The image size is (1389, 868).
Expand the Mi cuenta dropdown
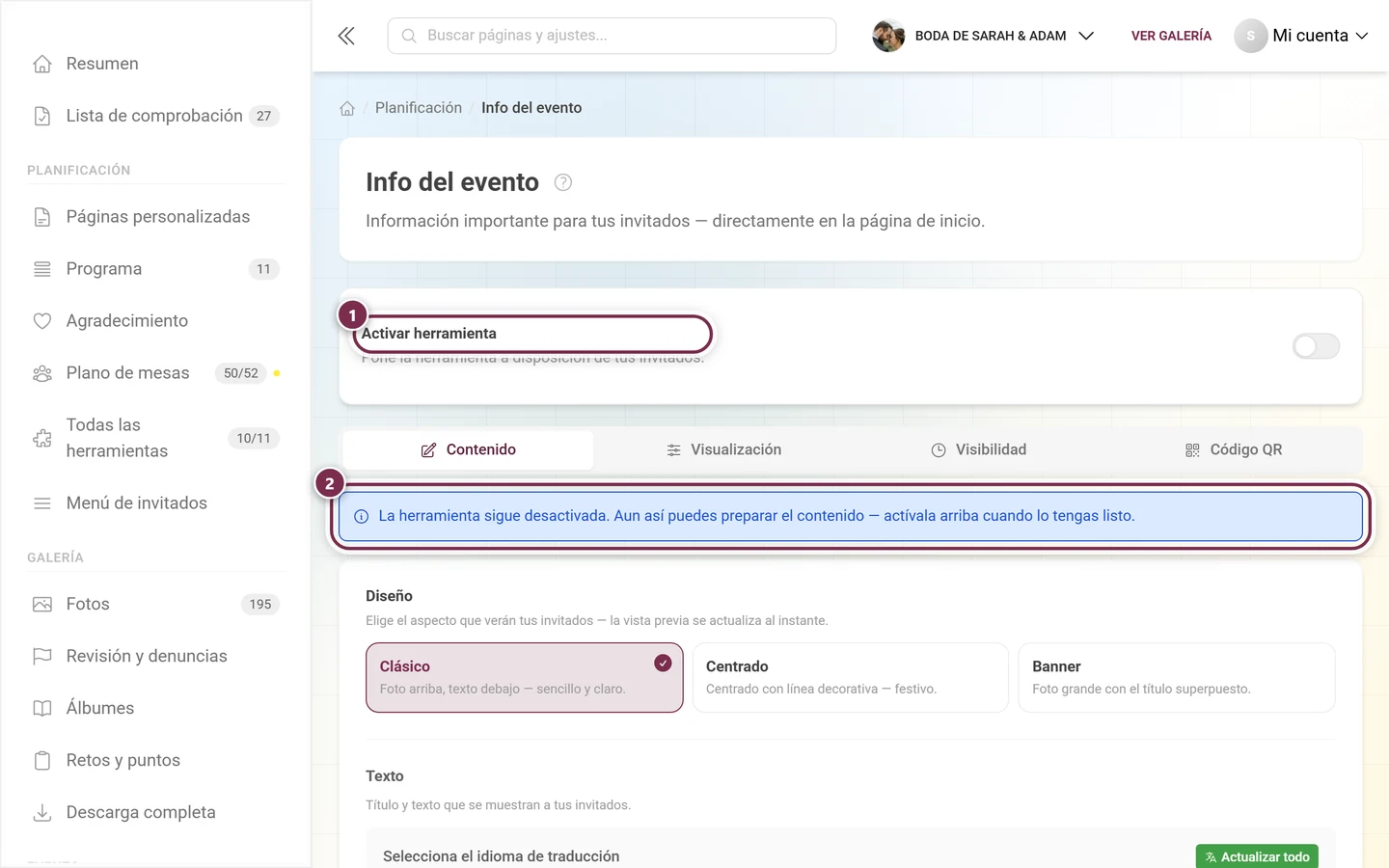coord(1302,36)
